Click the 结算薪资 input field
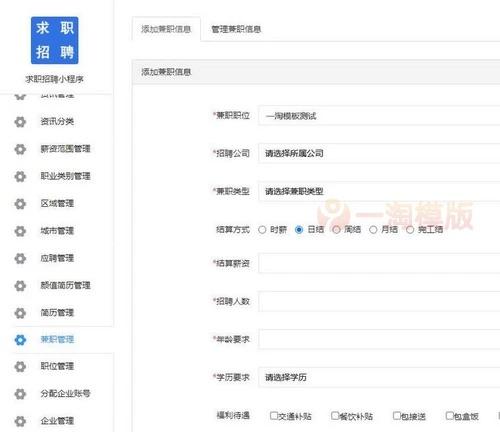This screenshot has width=500, height=432. tap(379, 263)
